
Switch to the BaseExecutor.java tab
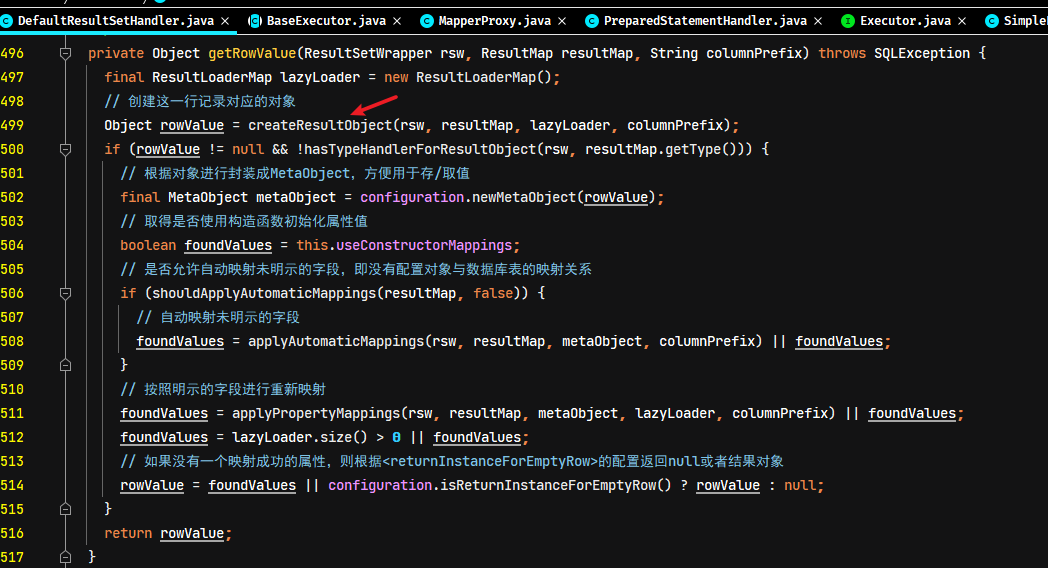point(326,21)
